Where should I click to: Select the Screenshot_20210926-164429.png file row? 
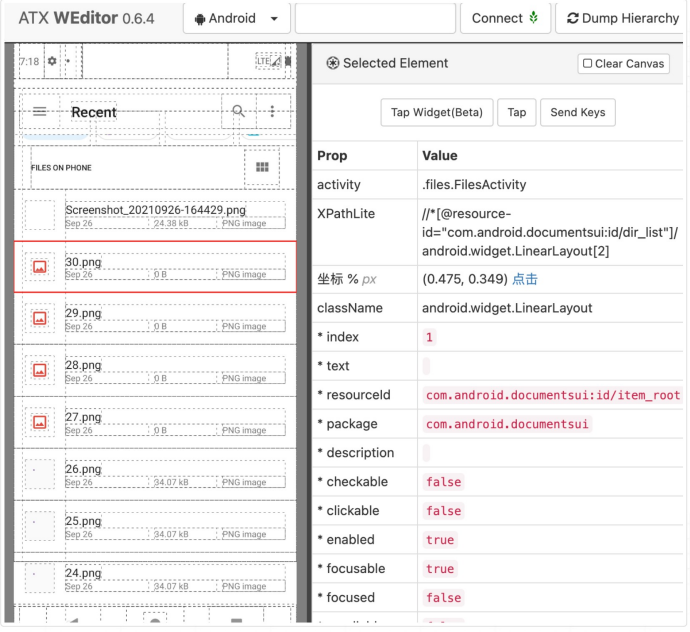point(155,215)
